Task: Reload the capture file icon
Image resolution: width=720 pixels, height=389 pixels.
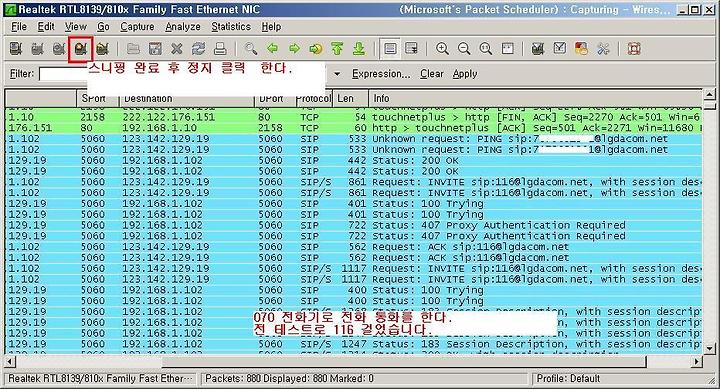Action: (198, 49)
